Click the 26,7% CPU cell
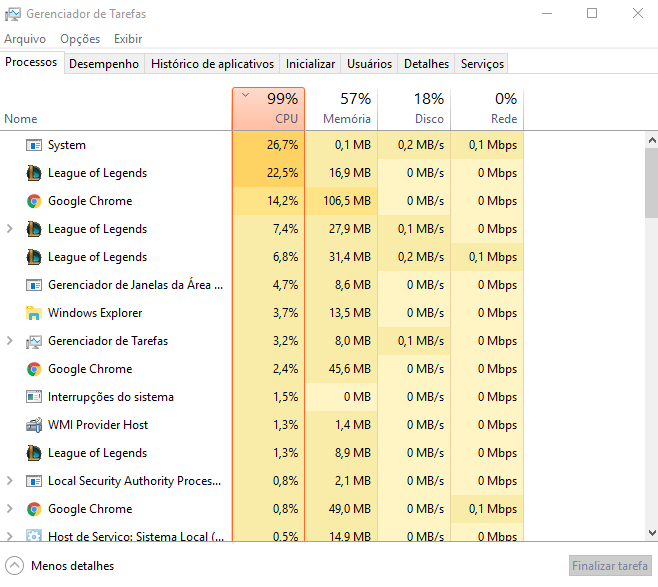658x587 pixels. click(x=269, y=145)
